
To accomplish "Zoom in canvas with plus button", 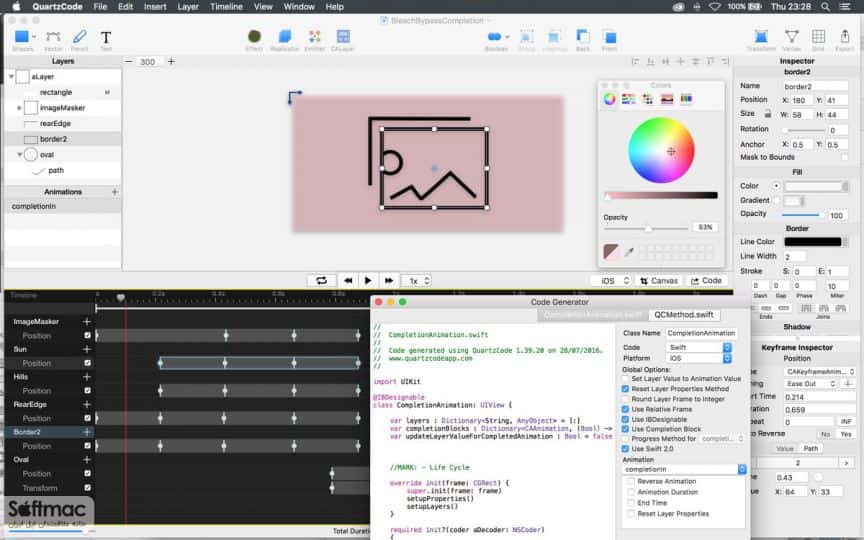I will coord(171,61).
